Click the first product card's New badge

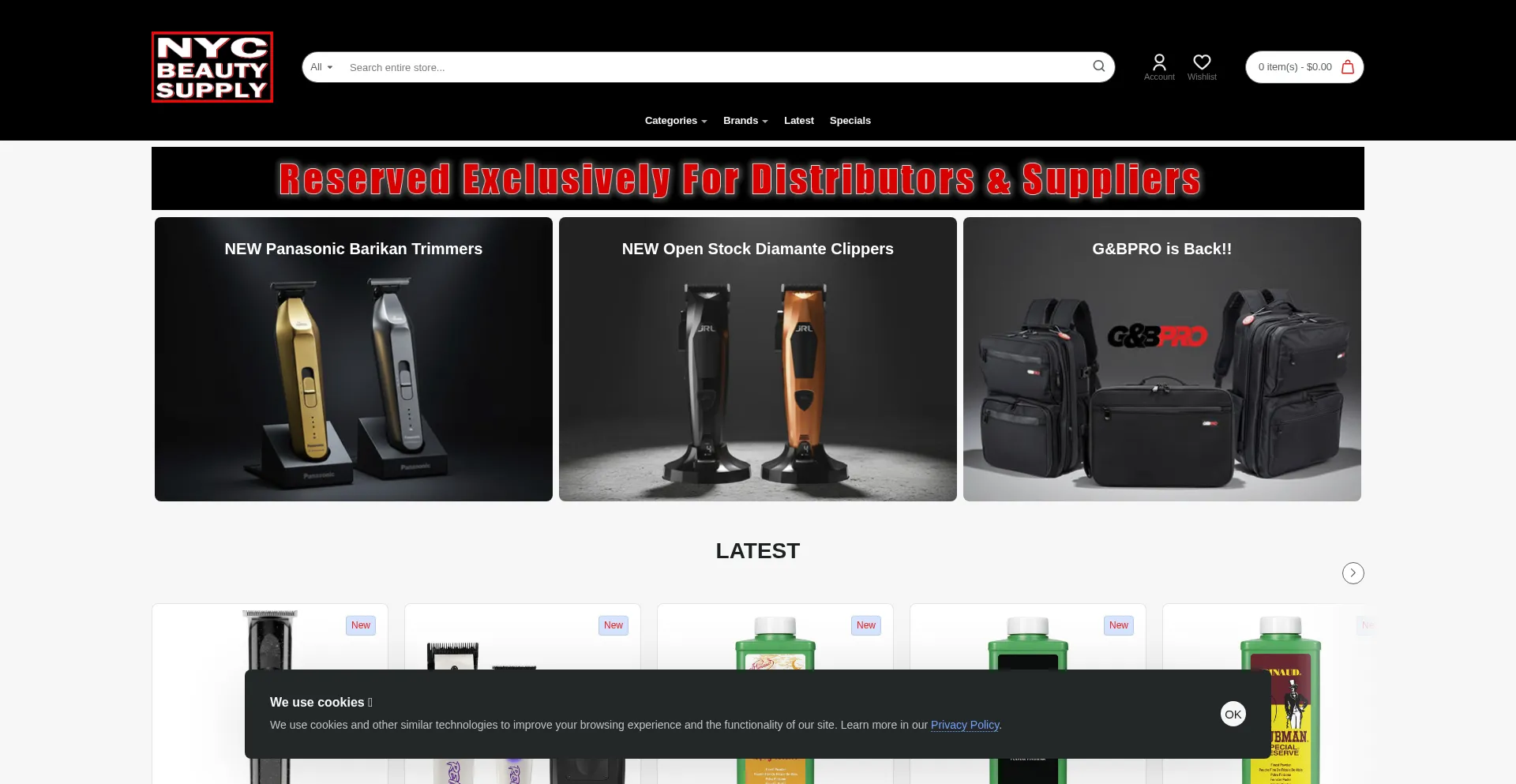pos(361,625)
